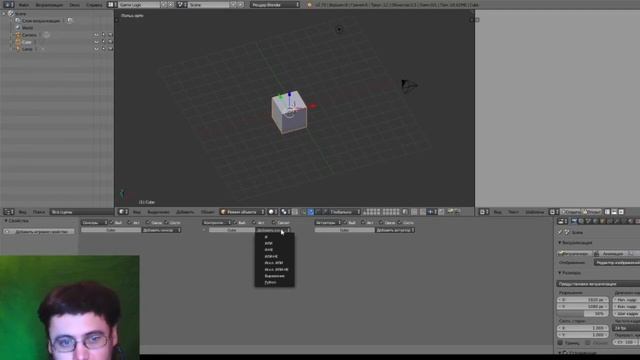
Task: Switch to the Render properties tab icon
Action: tap(574, 221)
